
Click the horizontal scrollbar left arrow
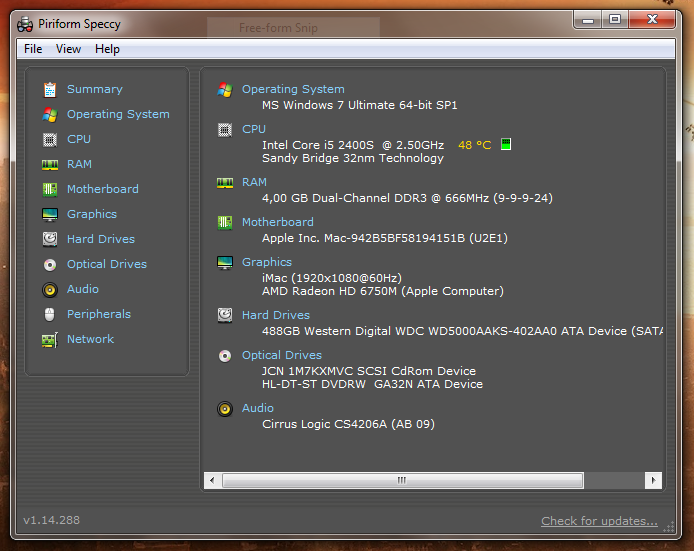tap(212, 481)
